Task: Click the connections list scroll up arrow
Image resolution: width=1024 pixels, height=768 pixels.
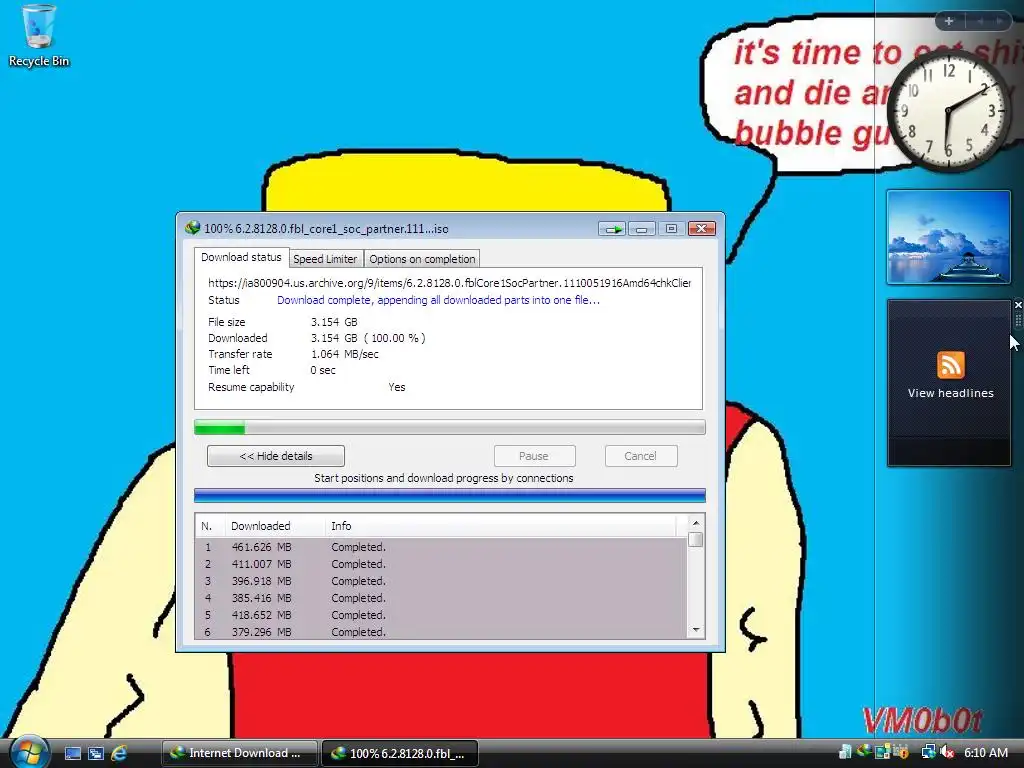Action: tap(696, 523)
